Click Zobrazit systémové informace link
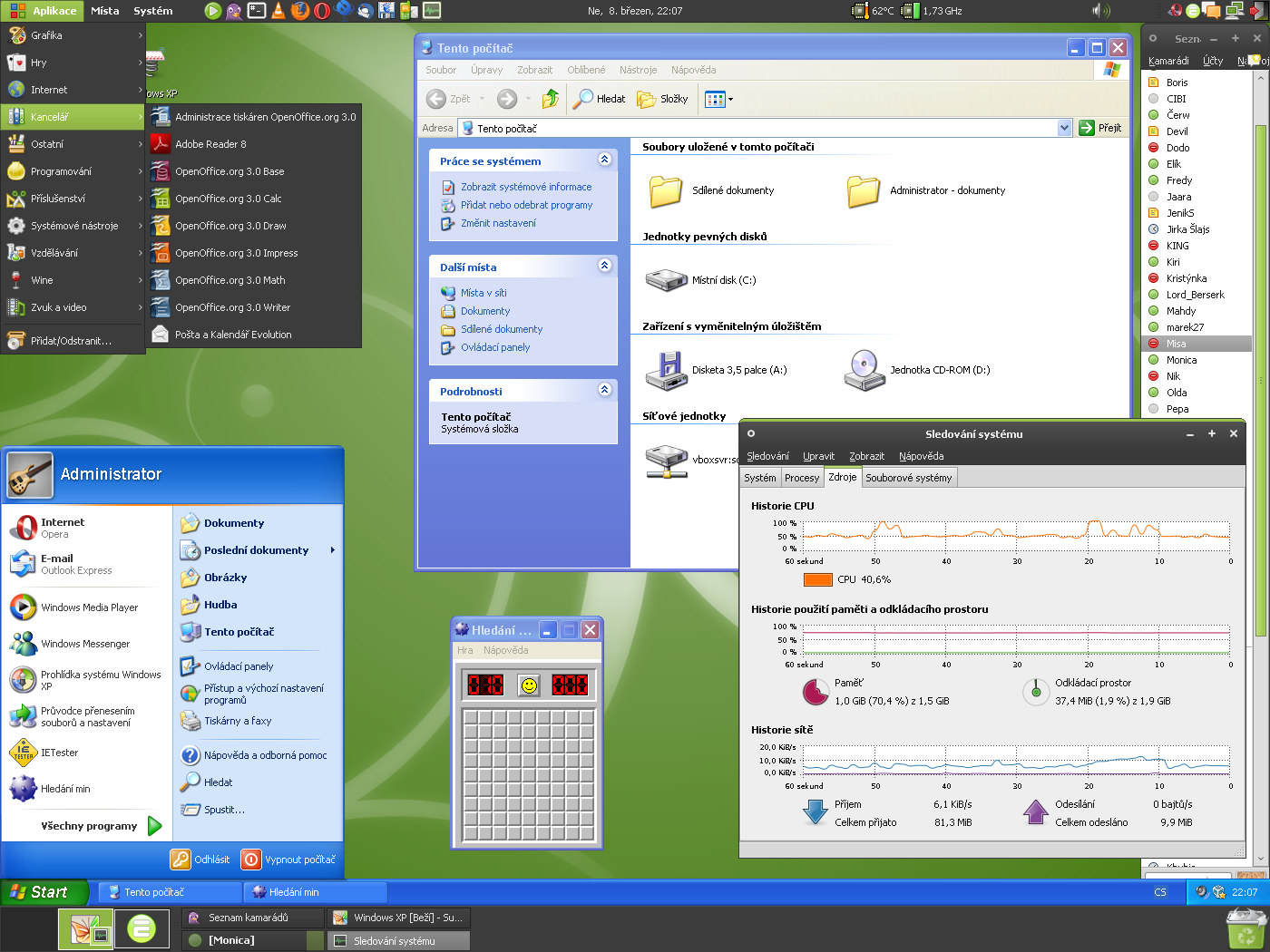The image size is (1270, 952). click(x=526, y=187)
